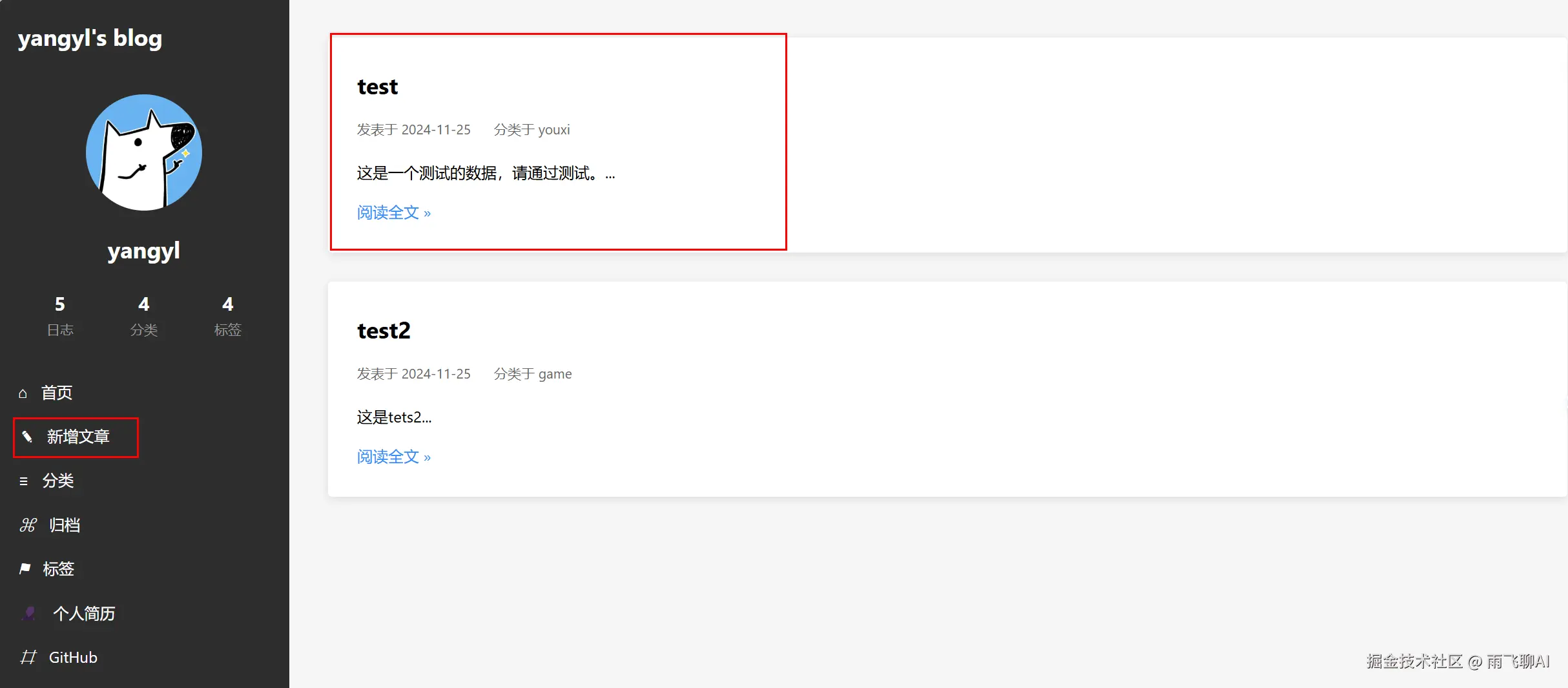Viewport: 1568px width, 688px height.
Task: Click the home icon beside 首页
Action: pos(23,393)
